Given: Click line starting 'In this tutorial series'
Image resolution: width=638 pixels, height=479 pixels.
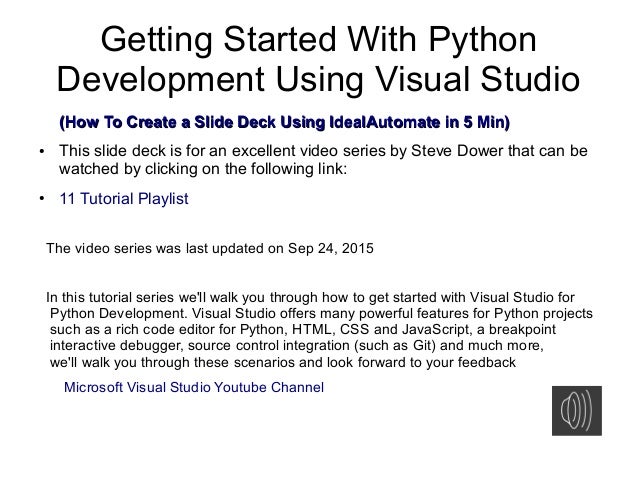Looking at the screenshot, I should (310, 297).
